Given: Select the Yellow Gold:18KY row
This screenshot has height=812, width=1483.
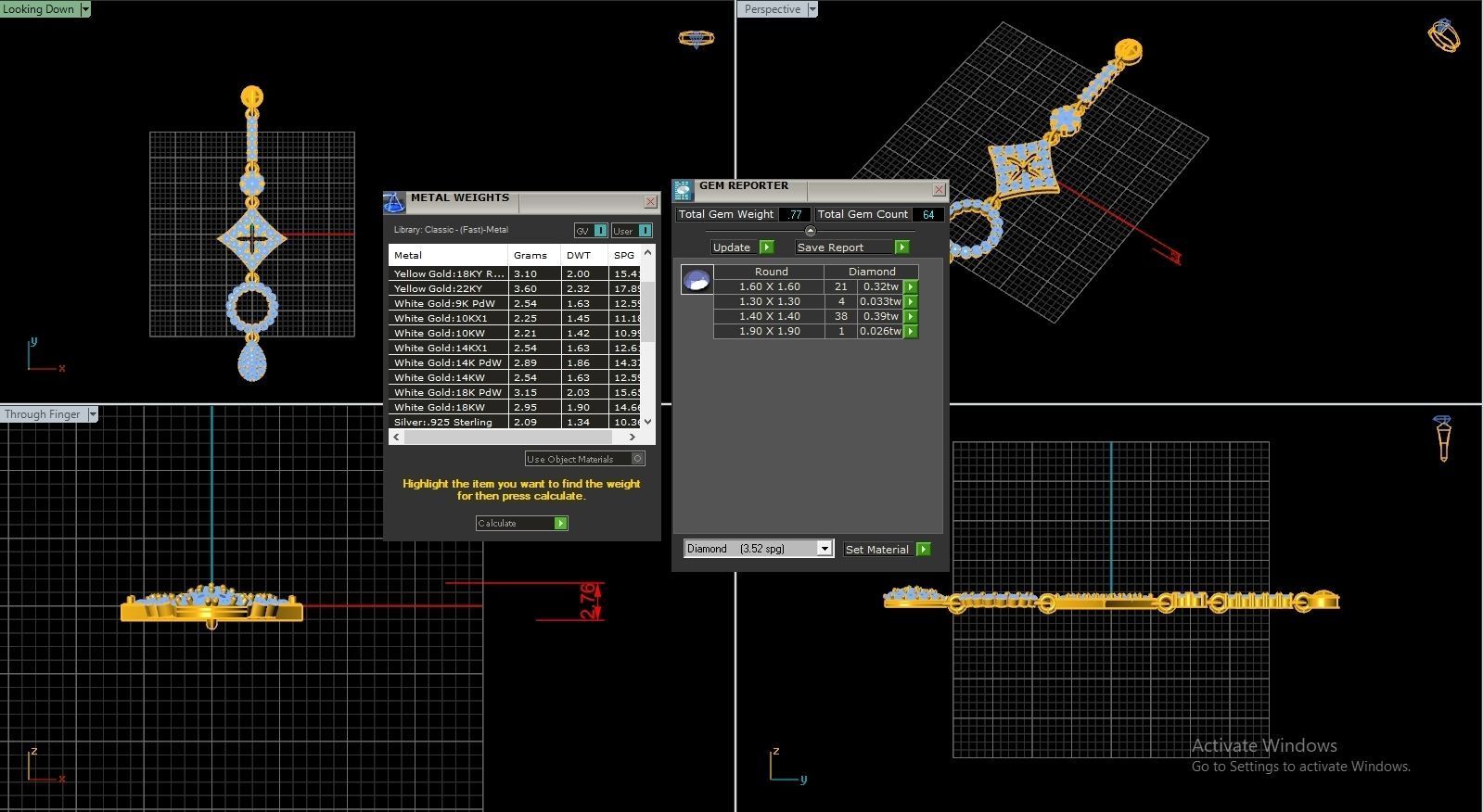Looking at the screenshot, I should (x=516, y=273).
